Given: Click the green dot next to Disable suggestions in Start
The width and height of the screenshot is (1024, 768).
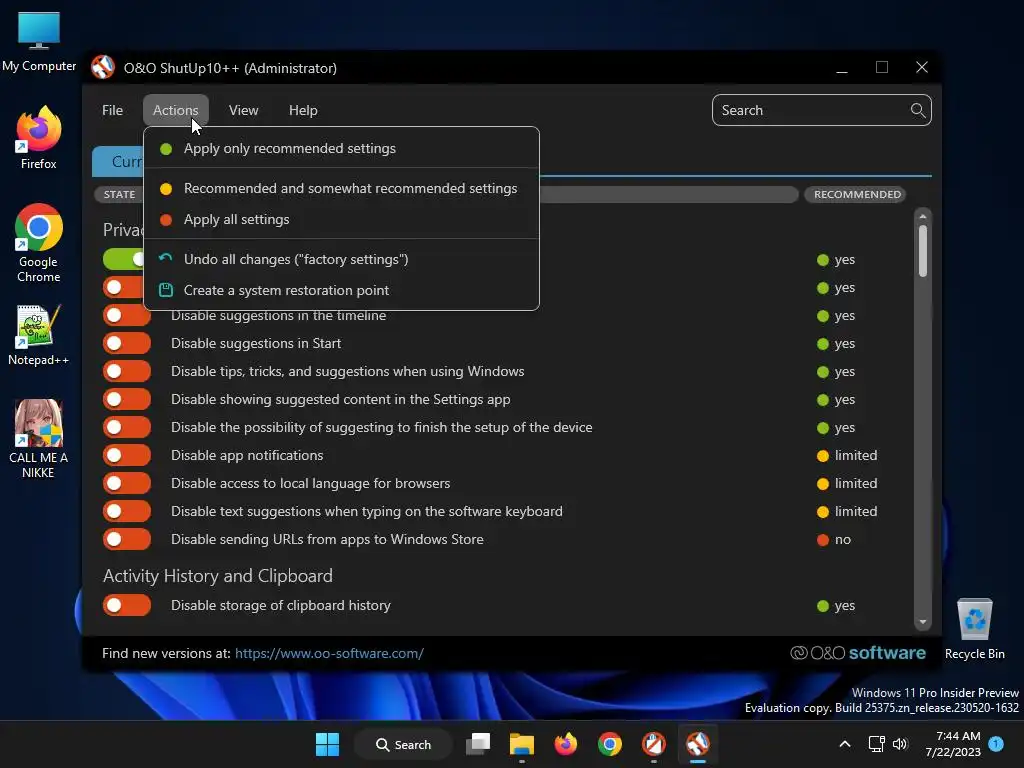Looking at the screenshot, I should [823, 344].
